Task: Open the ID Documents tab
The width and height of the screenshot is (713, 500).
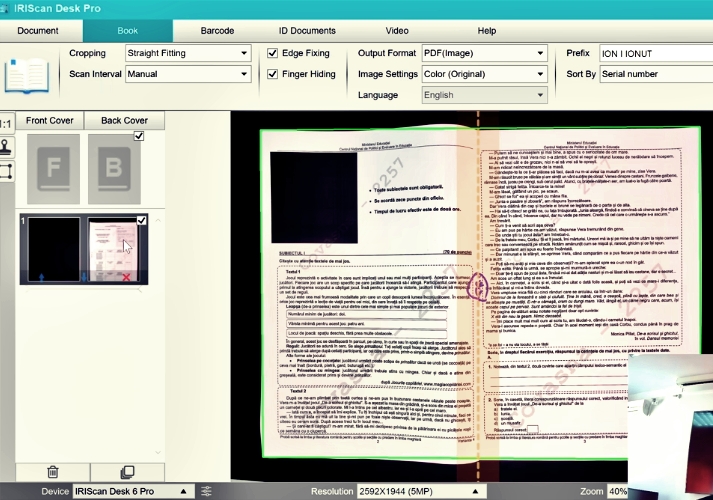Action: click(x=307, y=31)
